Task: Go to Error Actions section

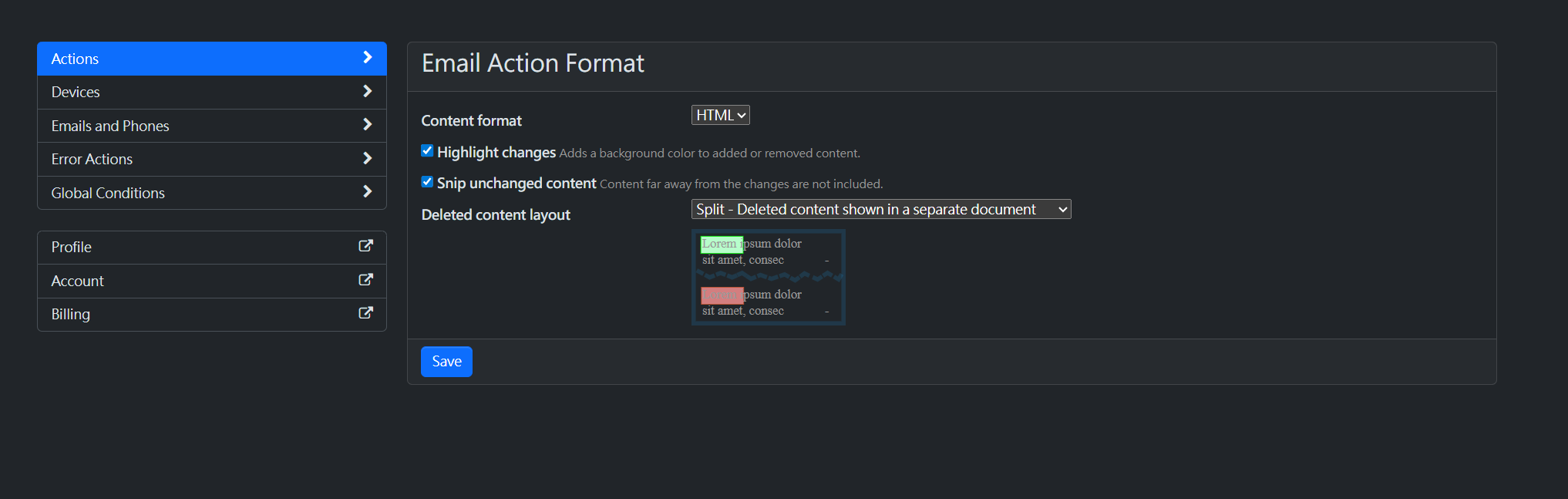Action: [92, 160]
